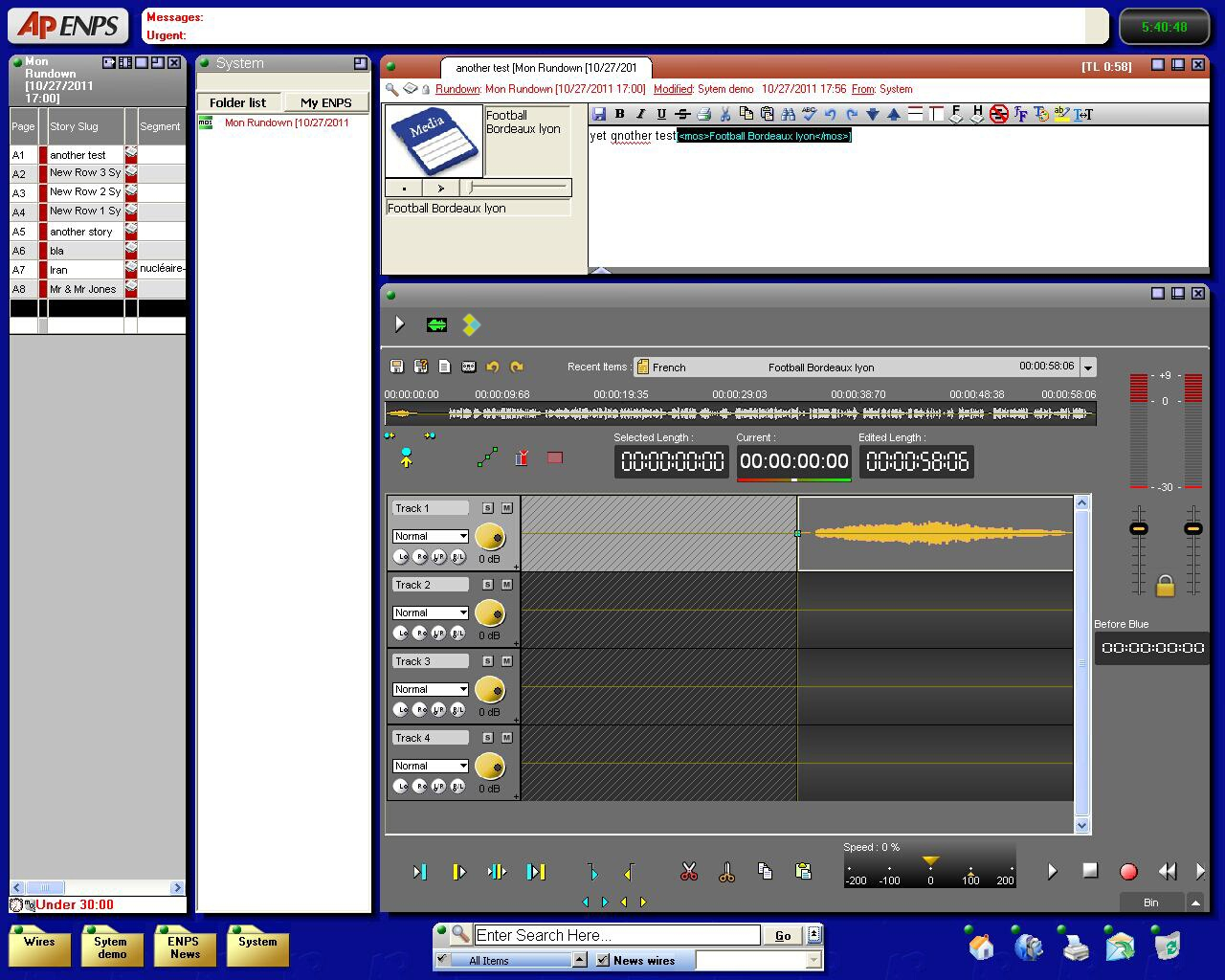Select the Folder list tab

tap(238, 102)
